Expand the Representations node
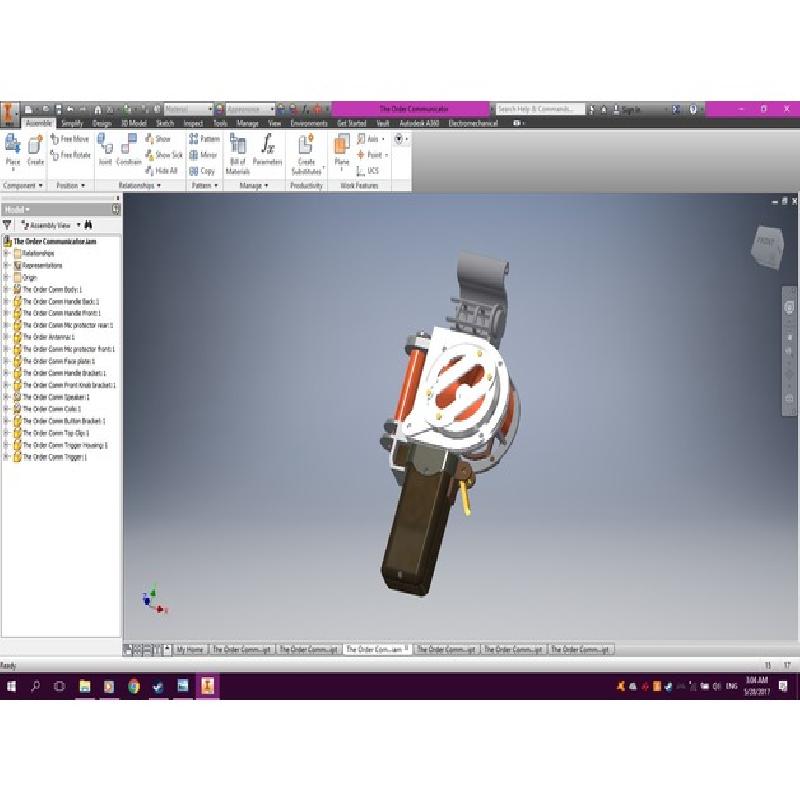The image size is (800, 800). (7, 265)
